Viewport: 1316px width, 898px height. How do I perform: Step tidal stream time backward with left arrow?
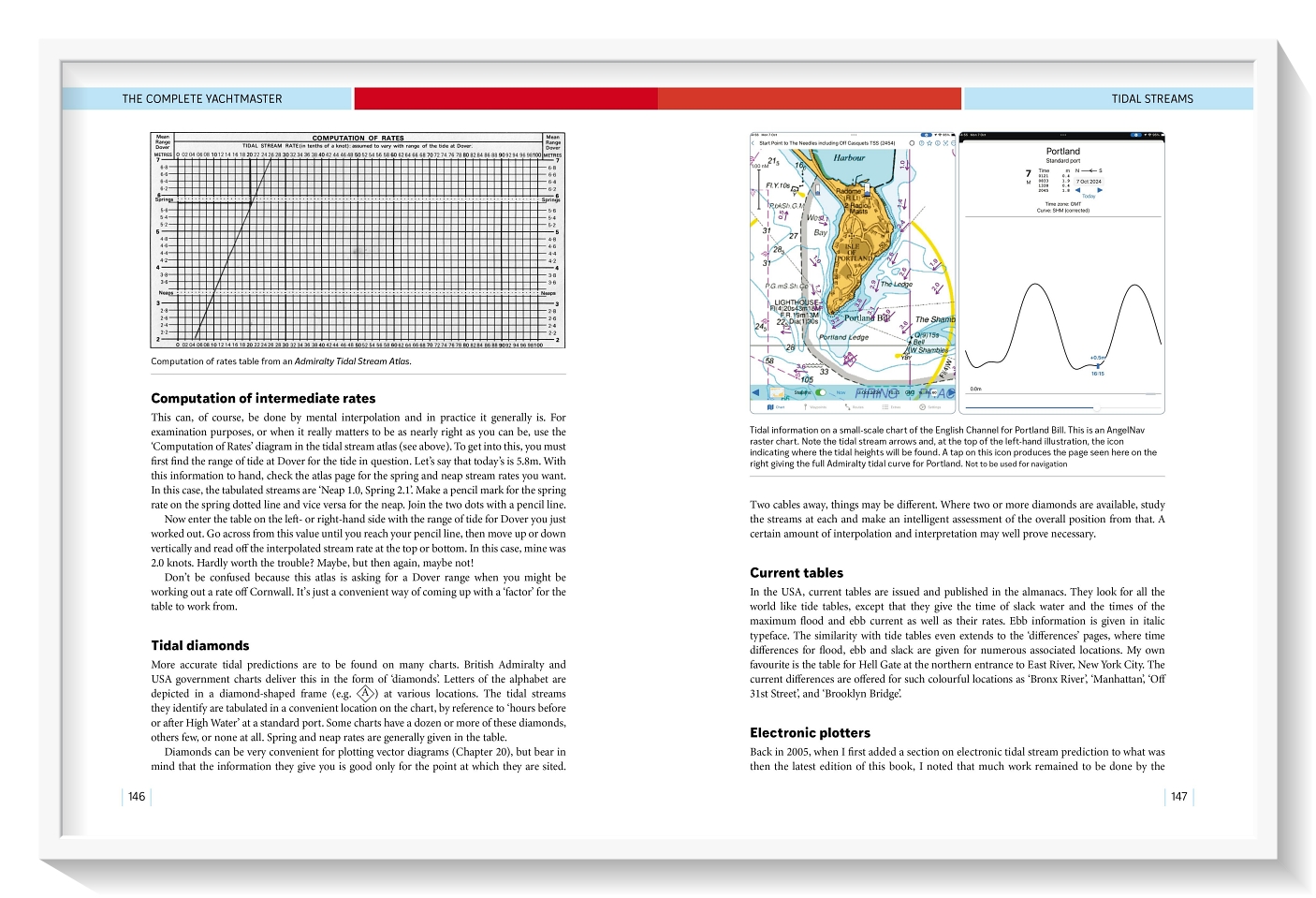point(756,392)
